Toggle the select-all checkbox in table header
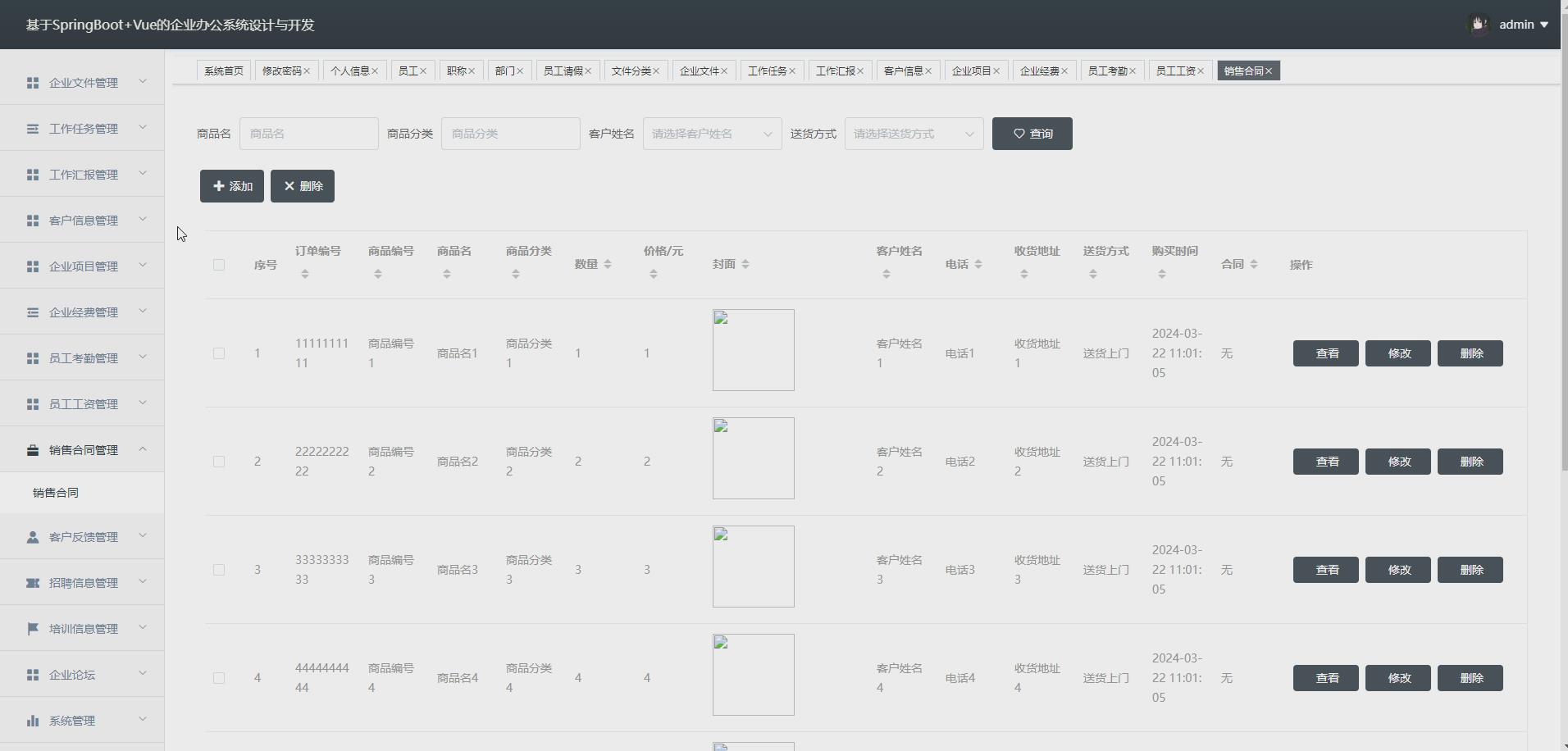The image size is (1568, 751). 218,264
